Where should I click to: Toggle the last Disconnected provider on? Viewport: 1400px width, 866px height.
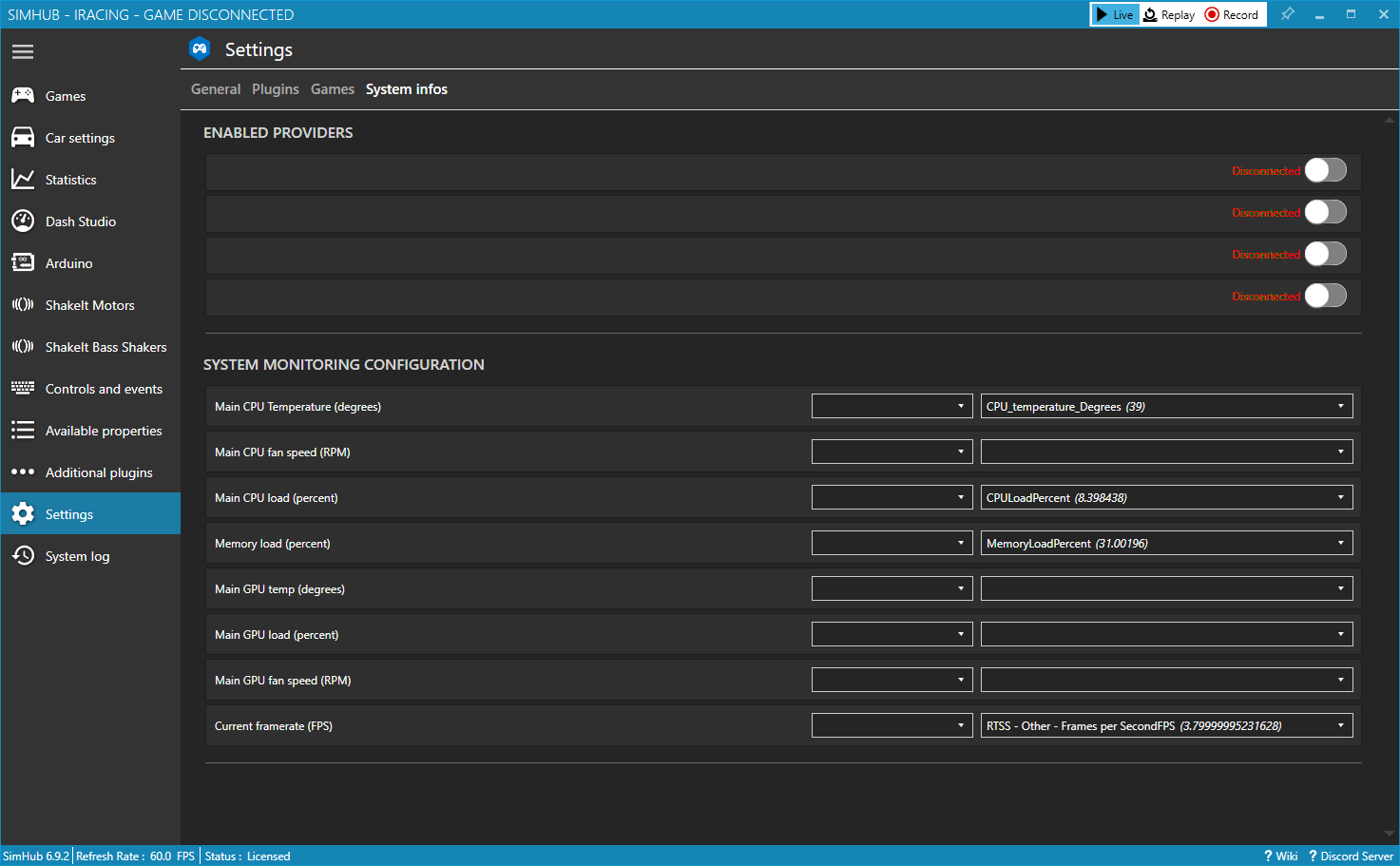[1325, 296]
